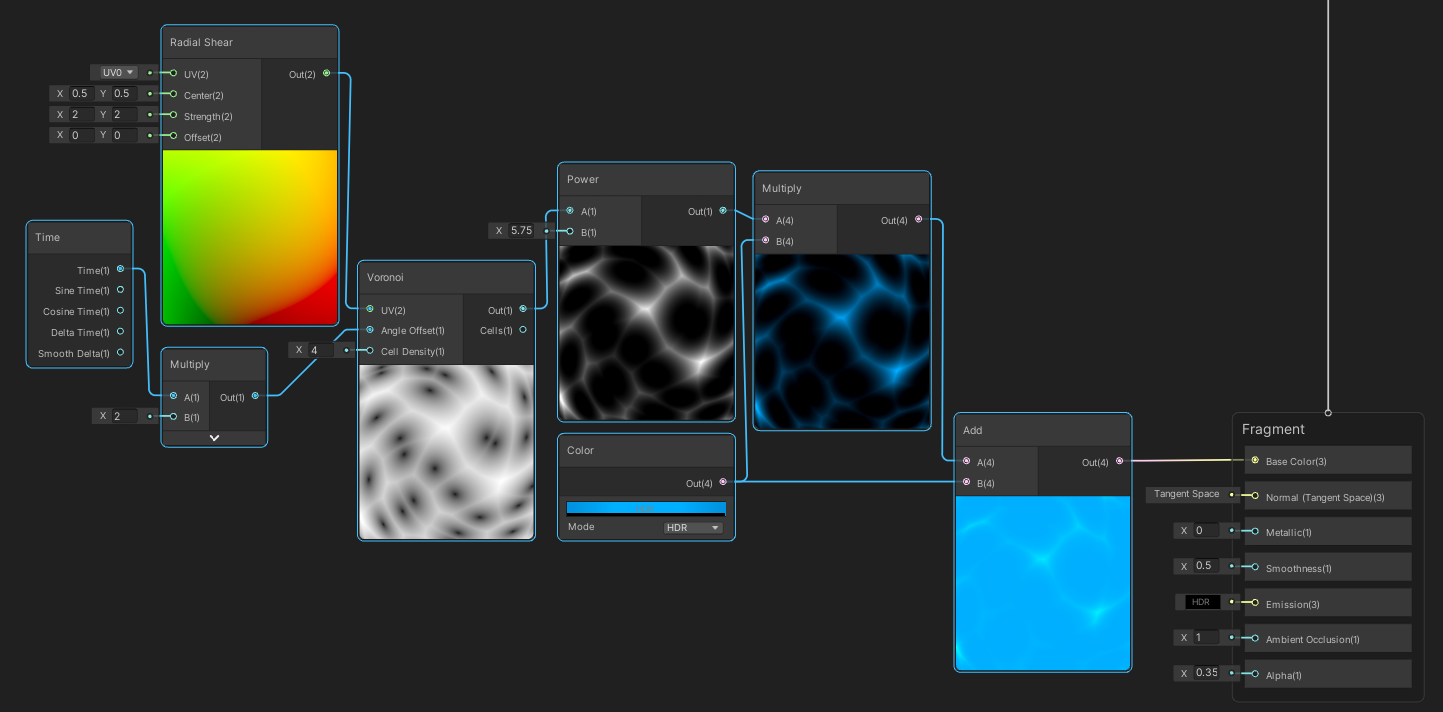Select the Fragment block title
The height and width of the screenshot is (712, 1443).
(x=1273, y=429)
